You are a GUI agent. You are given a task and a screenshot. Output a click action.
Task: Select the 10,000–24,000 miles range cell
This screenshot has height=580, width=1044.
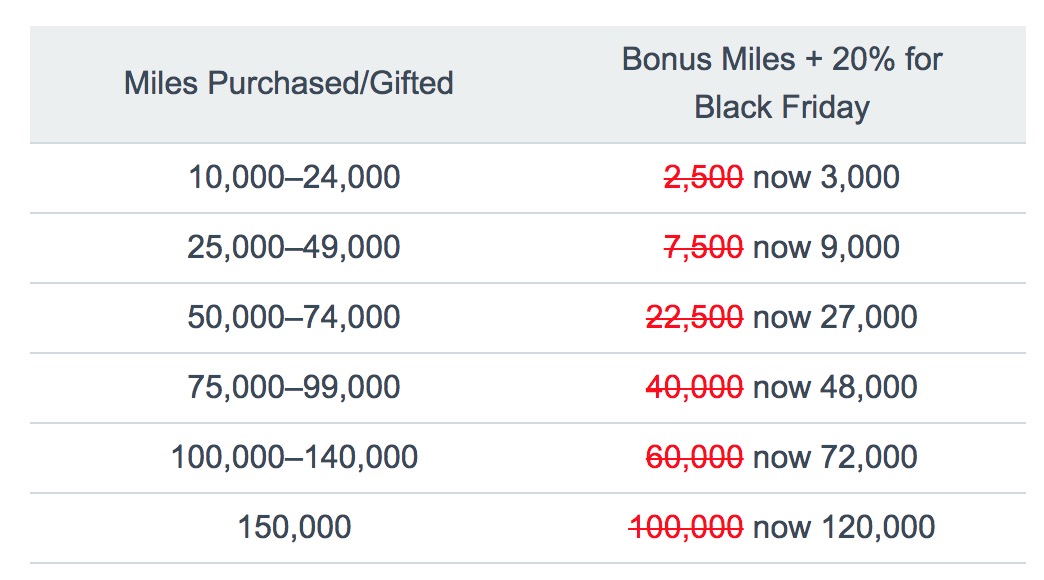(293, 178)
